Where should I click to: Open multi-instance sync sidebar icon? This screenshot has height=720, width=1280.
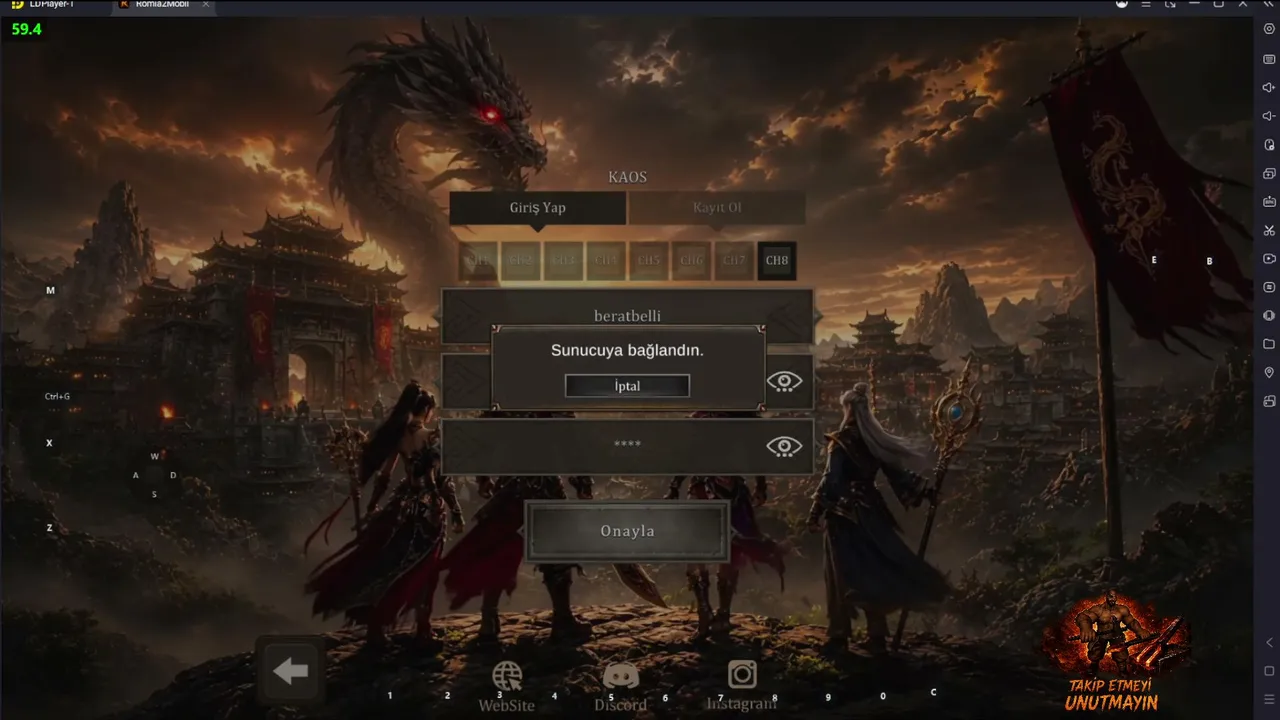1269,173
